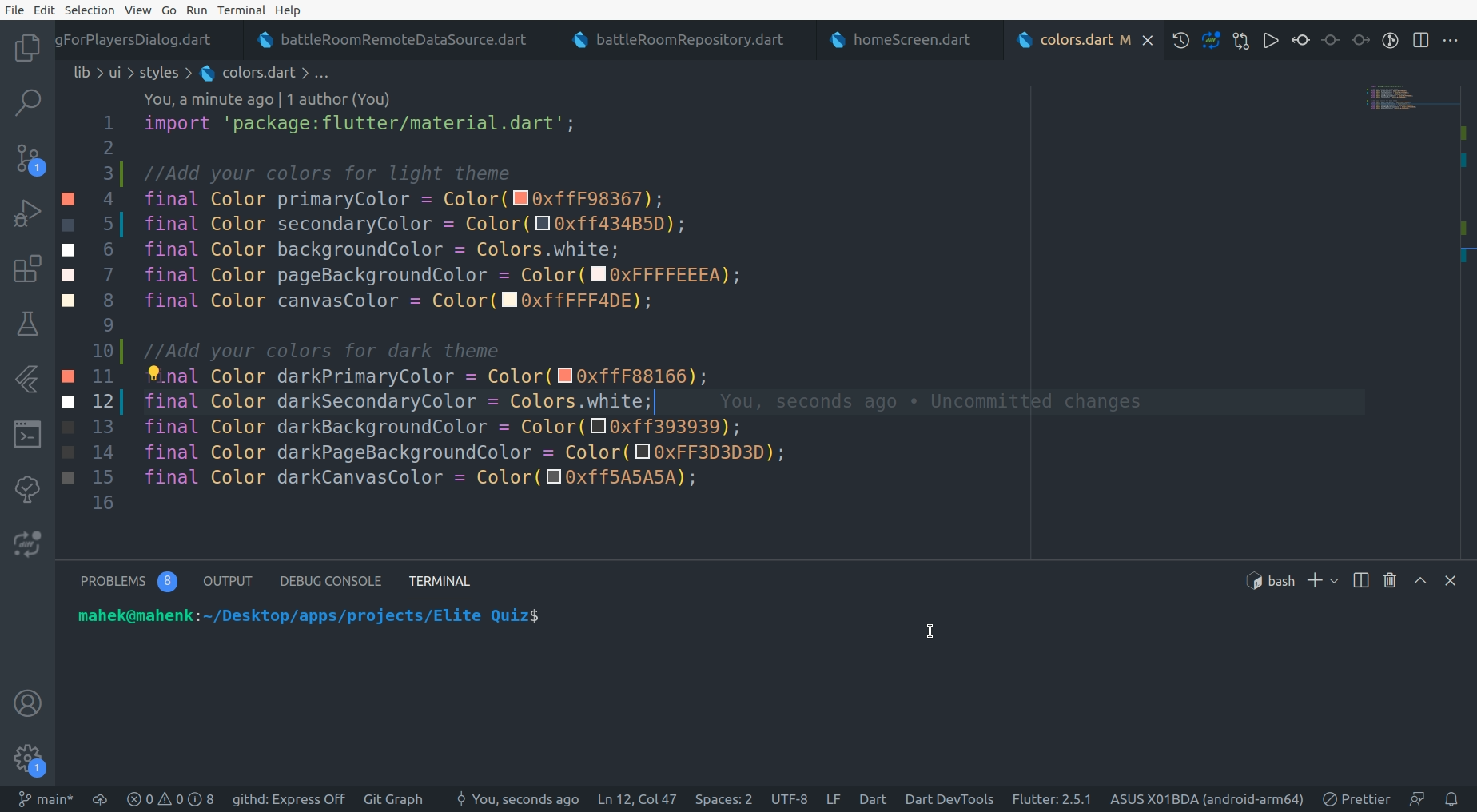
Task: Open the Dart language mode selector
Action: pyautogui.click(x=872, y=799)
